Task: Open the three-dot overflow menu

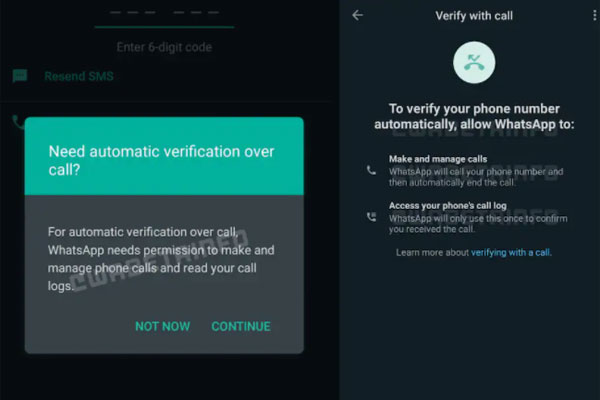Action: [594, 16]
